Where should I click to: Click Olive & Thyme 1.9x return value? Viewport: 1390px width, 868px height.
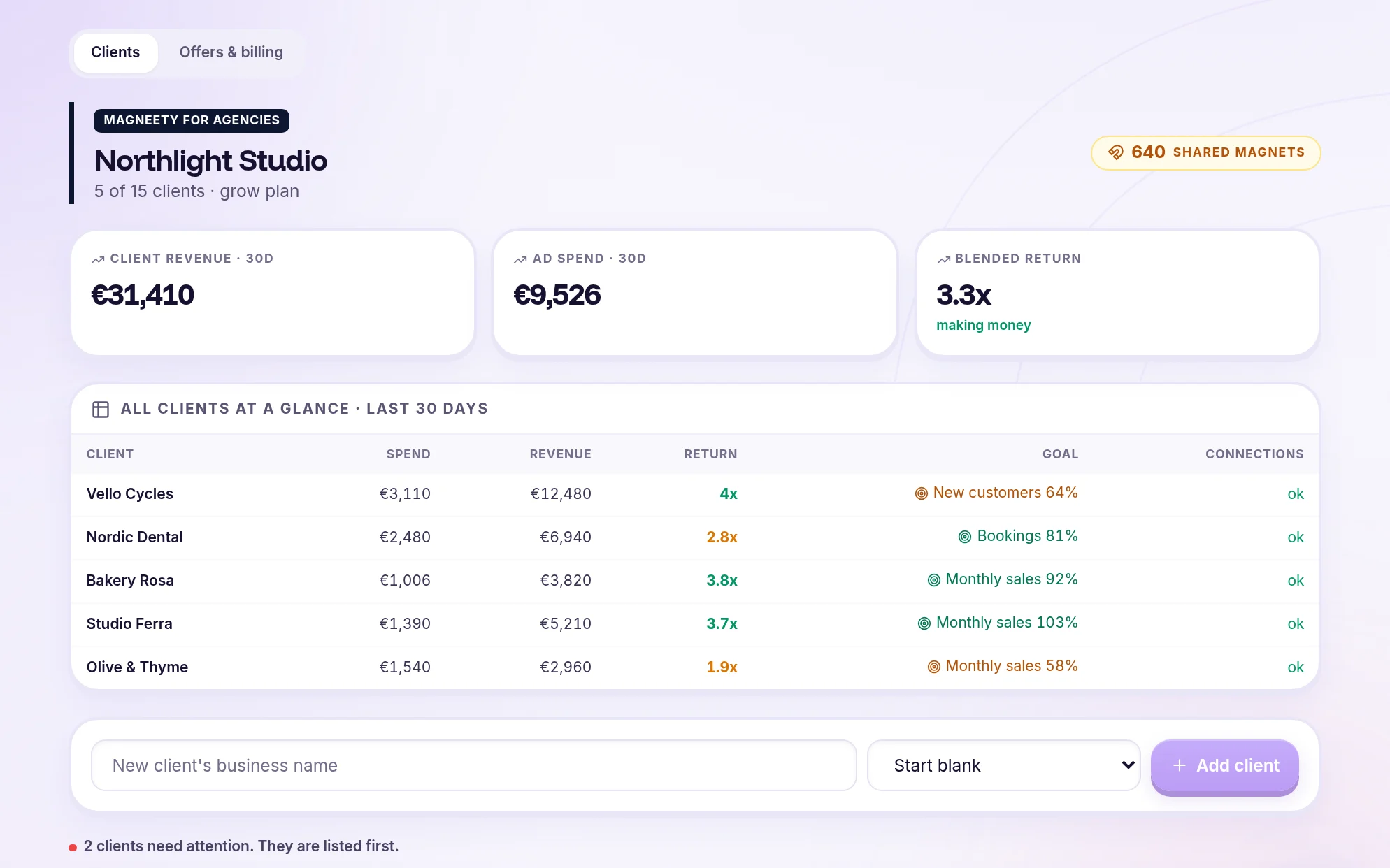tap(722, 667)
